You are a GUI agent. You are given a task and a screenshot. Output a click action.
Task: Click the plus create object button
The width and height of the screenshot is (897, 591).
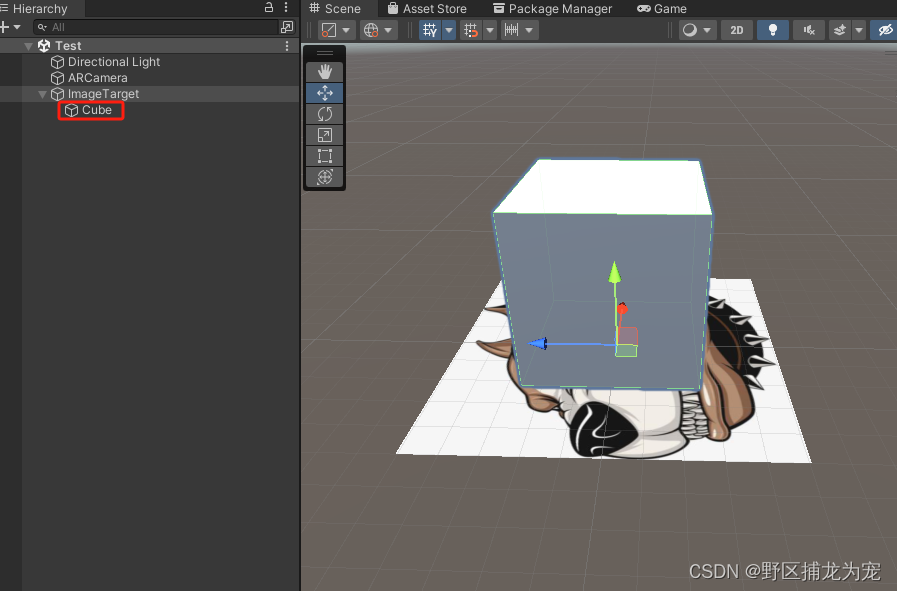pyautogui.click(x=5, y=27)
